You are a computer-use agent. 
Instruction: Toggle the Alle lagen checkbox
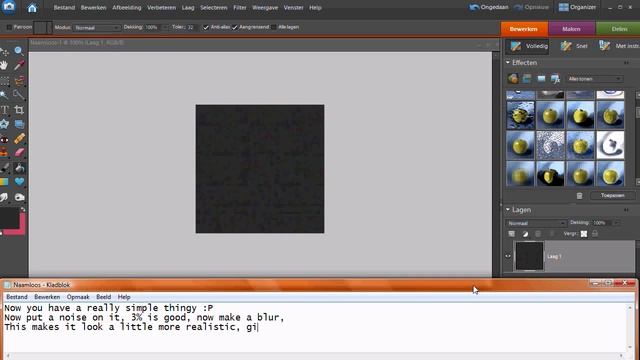point(273,27)
